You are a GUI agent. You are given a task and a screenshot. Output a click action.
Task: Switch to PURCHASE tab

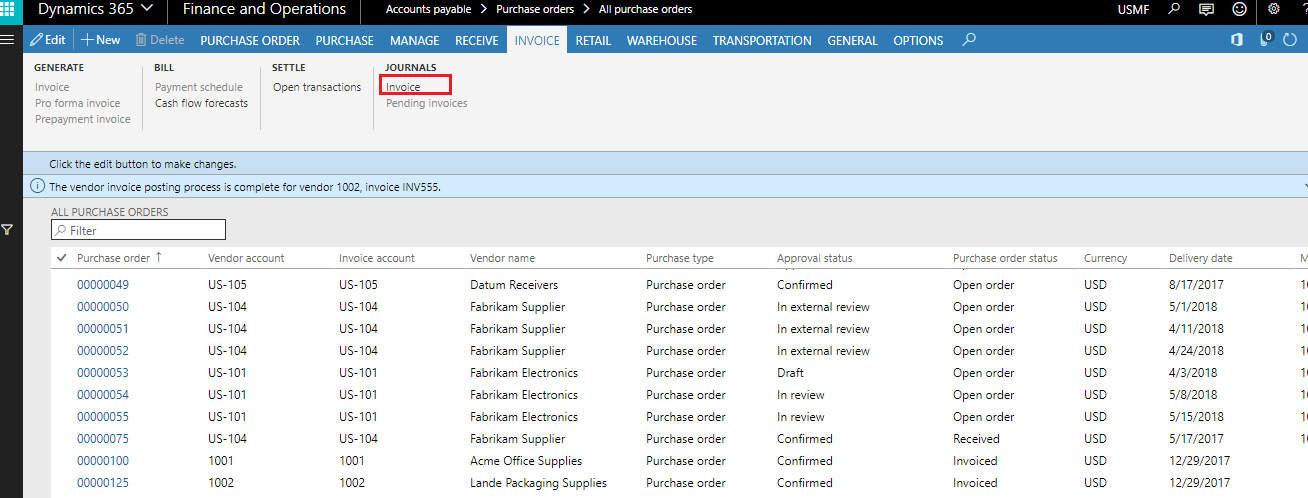(345, 40)
